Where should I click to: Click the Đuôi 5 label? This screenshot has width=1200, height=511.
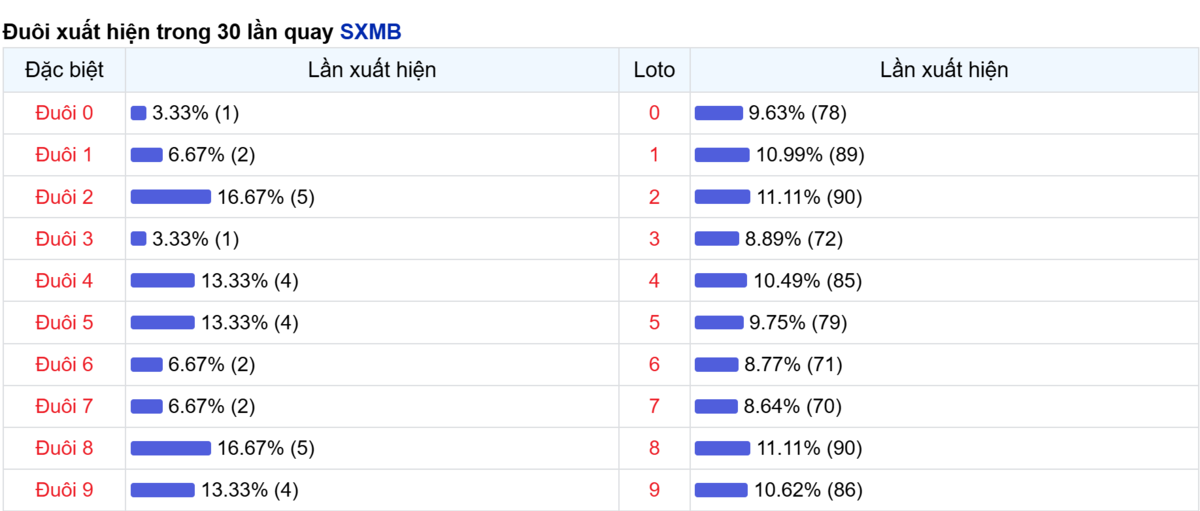pos(64,323)
